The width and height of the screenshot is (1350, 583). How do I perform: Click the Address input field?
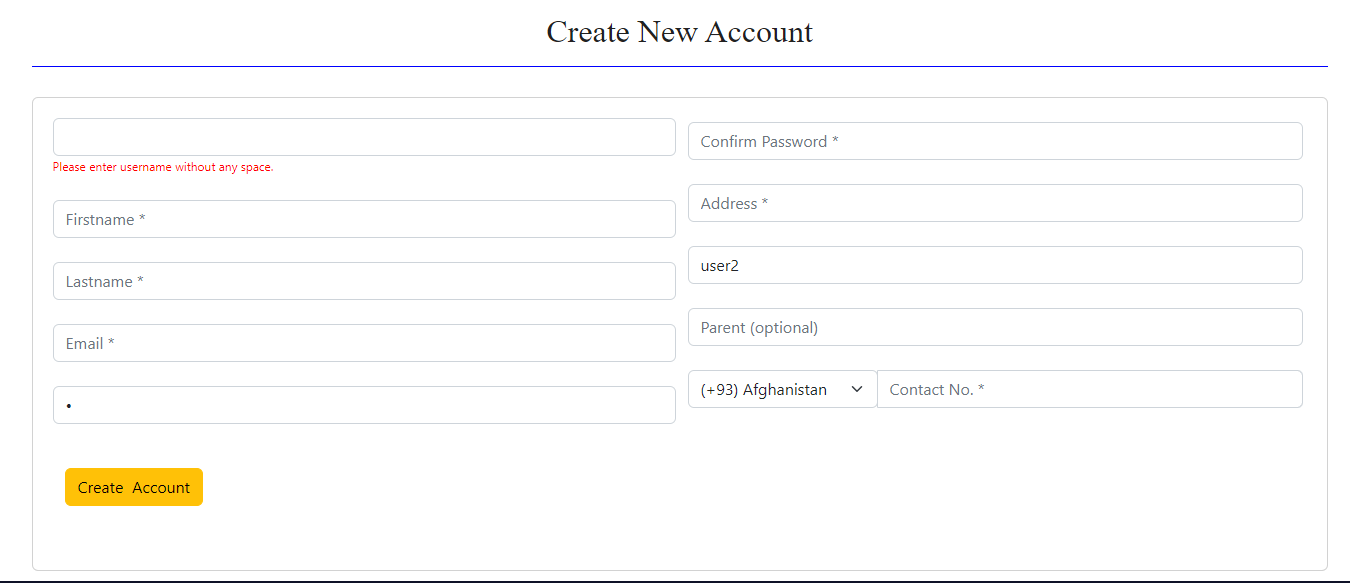coord(994,203)
